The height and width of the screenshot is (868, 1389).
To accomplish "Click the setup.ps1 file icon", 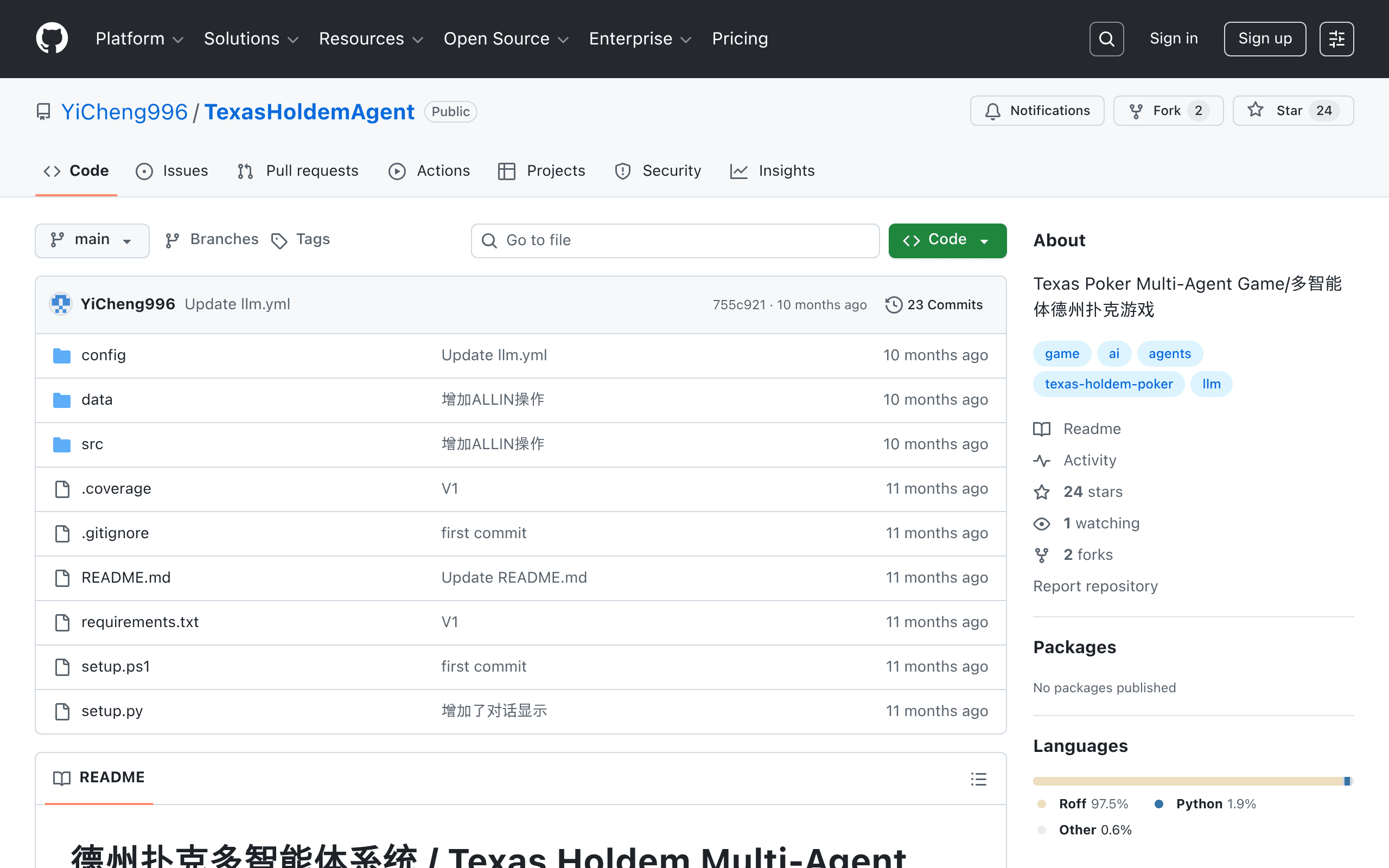I will pos(62,667).
